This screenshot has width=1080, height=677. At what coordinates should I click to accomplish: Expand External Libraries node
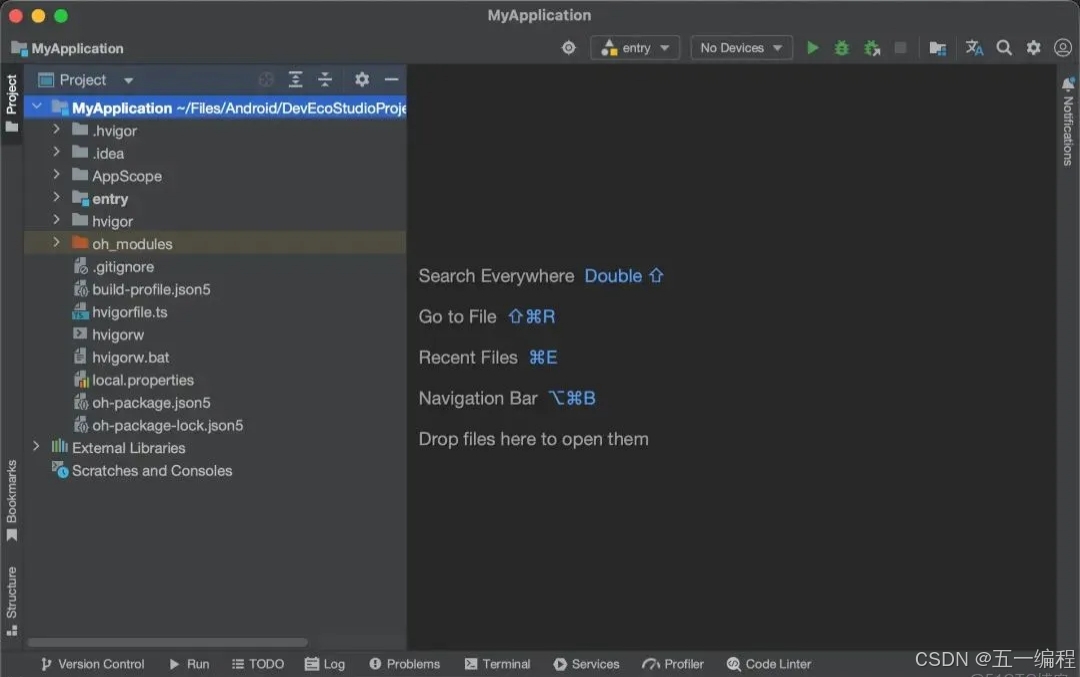(36, 447)
